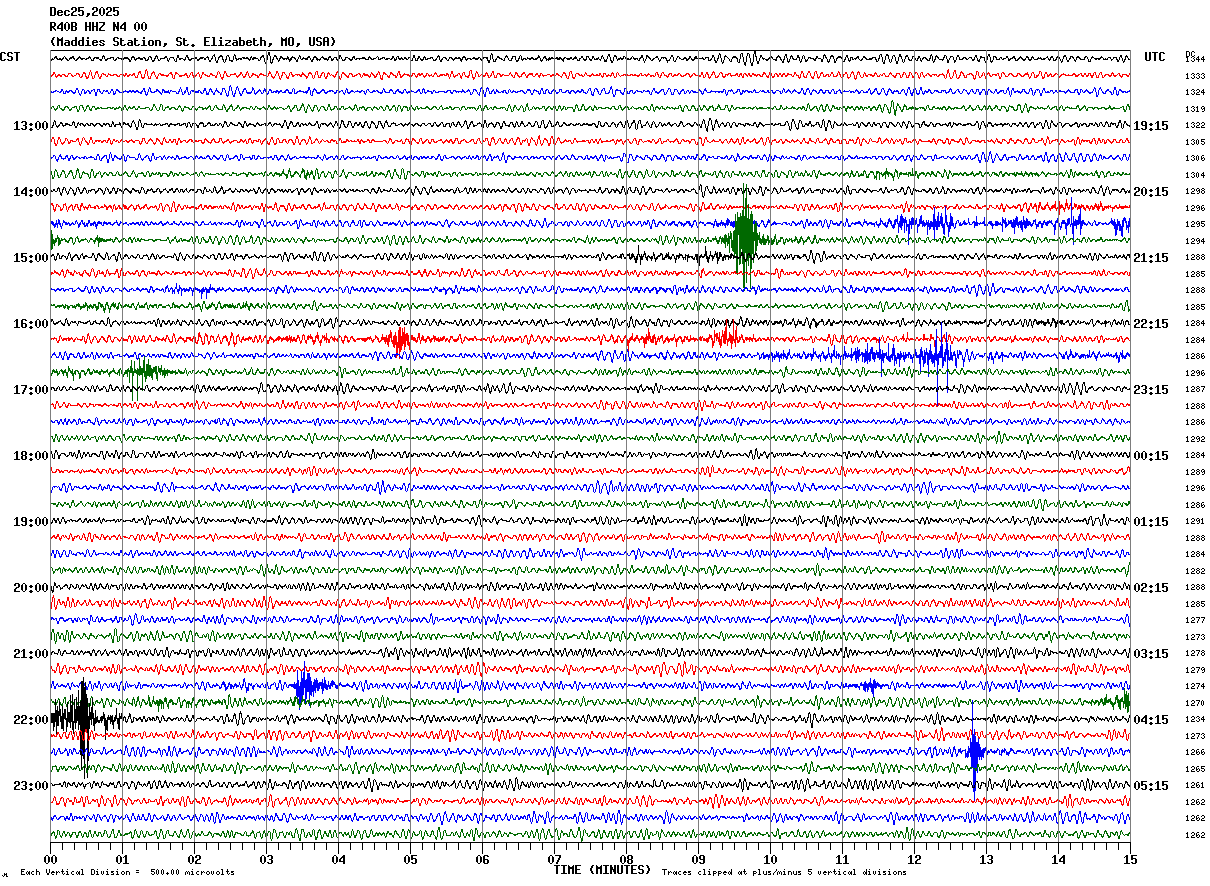This screenshot has height=886, width=1210.
Task: Click the 17:00 CST time label
Action: click(x=30, y=390)
